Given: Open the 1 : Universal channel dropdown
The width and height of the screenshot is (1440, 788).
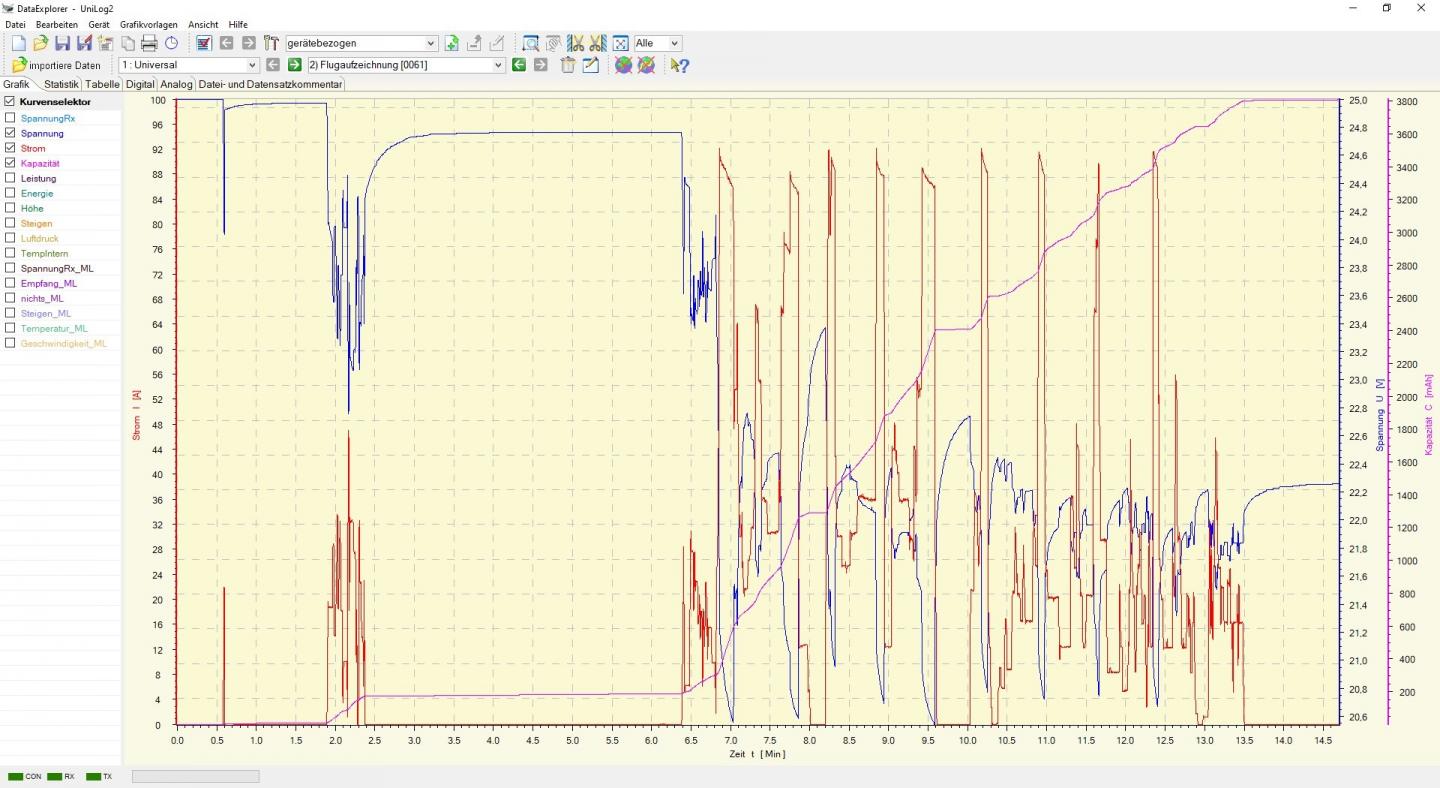Looking at the screenshot, I should [x=188, y=65].
